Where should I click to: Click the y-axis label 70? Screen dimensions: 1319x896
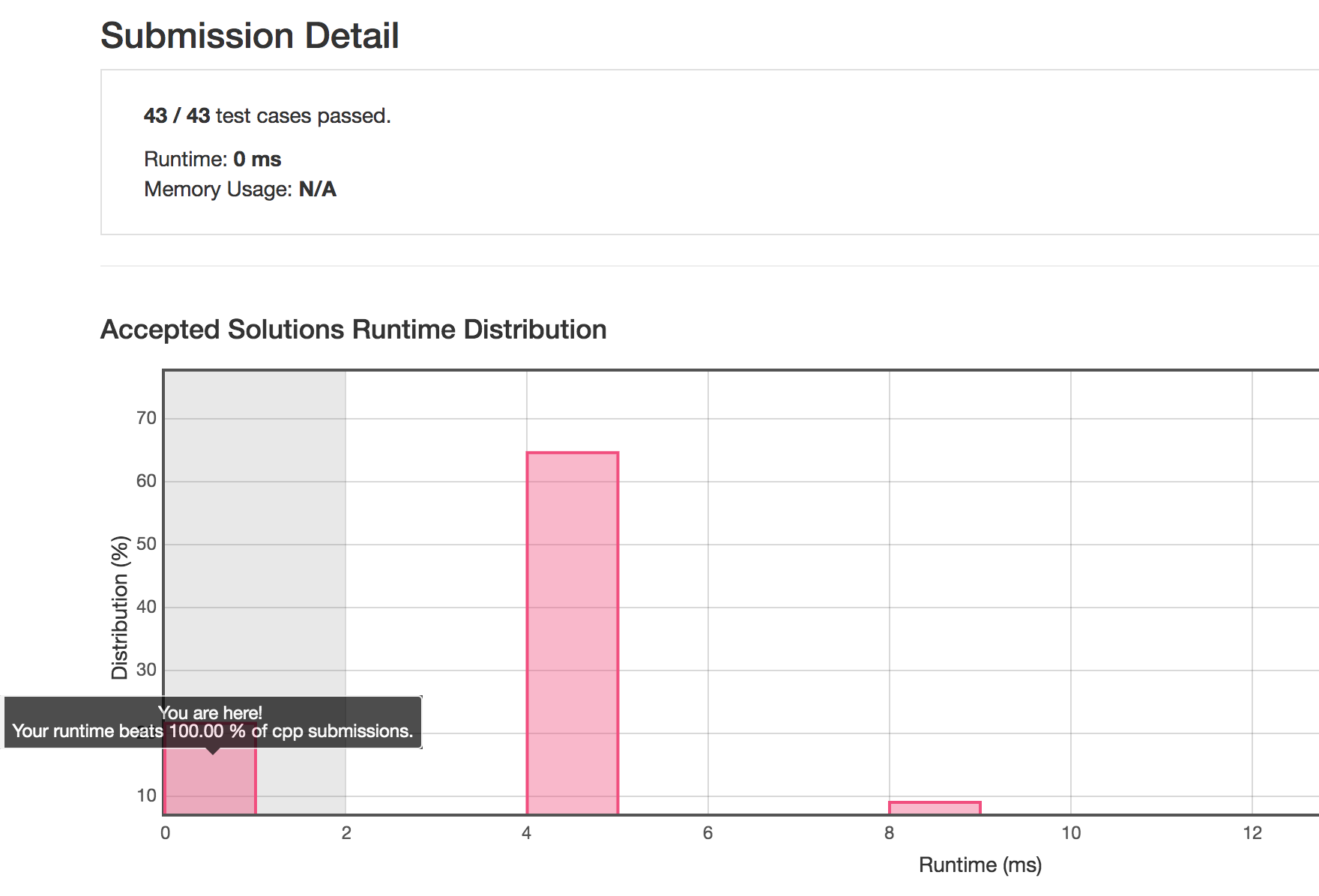tap(146, 418)
